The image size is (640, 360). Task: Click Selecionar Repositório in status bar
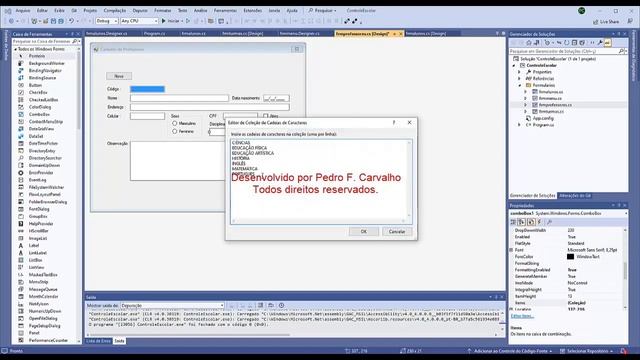[587, 351]
